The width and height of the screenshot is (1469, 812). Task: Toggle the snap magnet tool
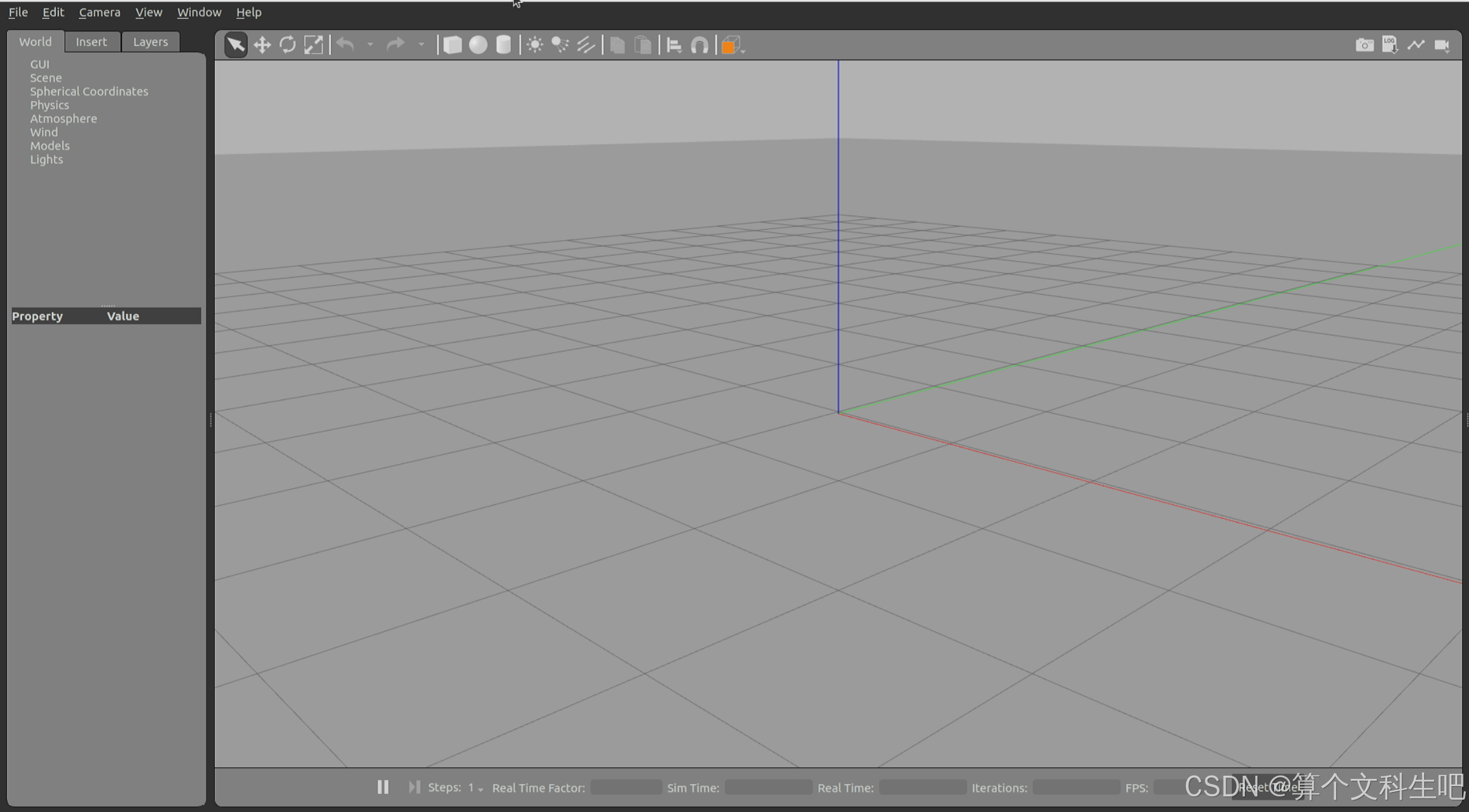pos(700,45)
